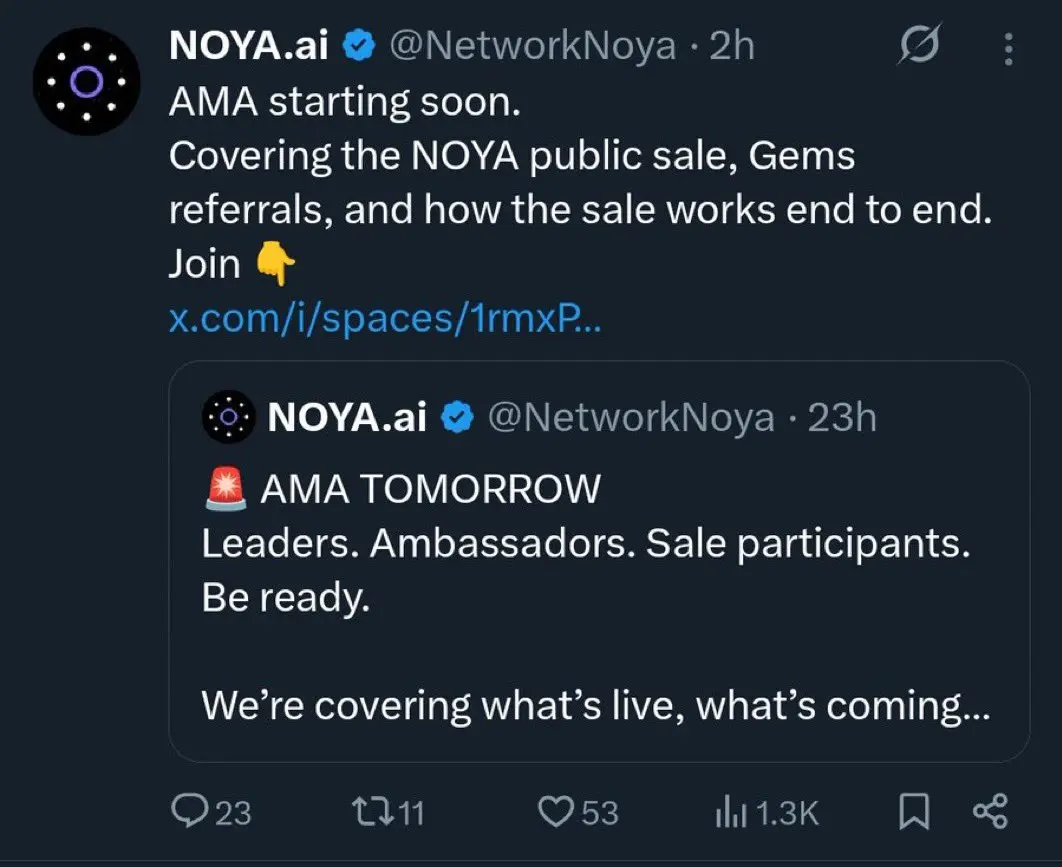Click small NOYA.ai avatar in quoted tweet
This screenshot has width=1062, height=867.
coord(229,417)
